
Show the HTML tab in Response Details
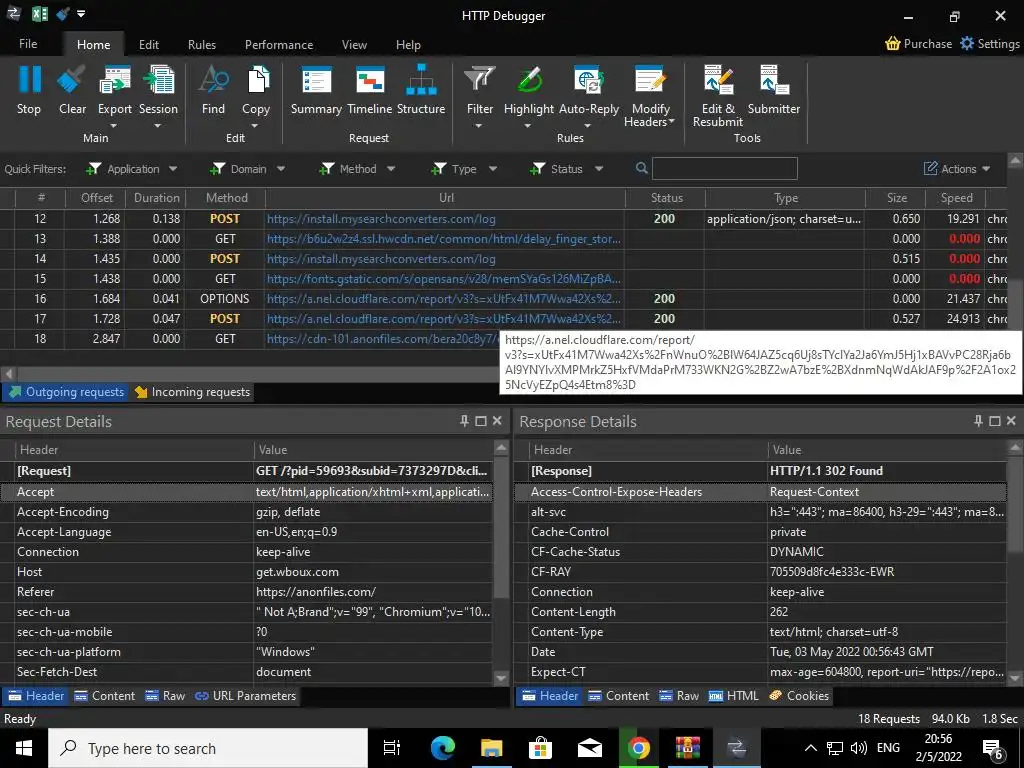[734, 696]
